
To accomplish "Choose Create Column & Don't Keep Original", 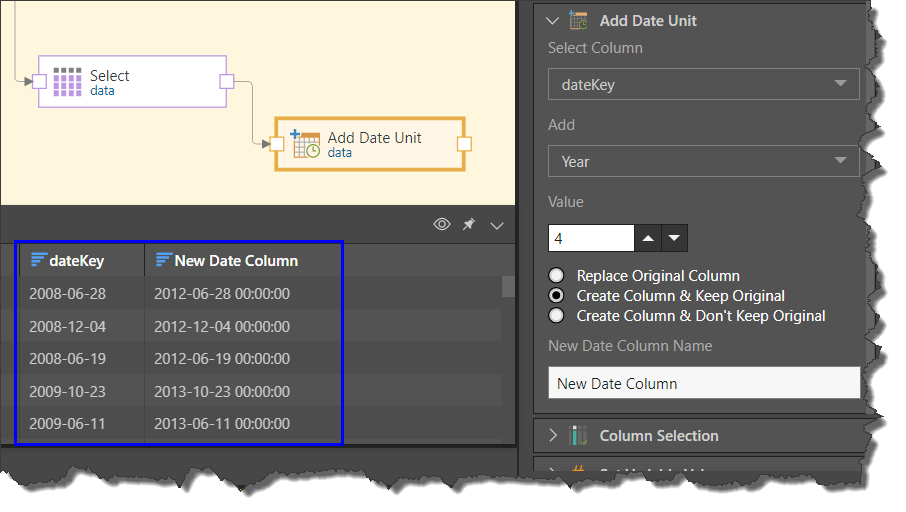I will pyautogui.click(x=556, y=316).
